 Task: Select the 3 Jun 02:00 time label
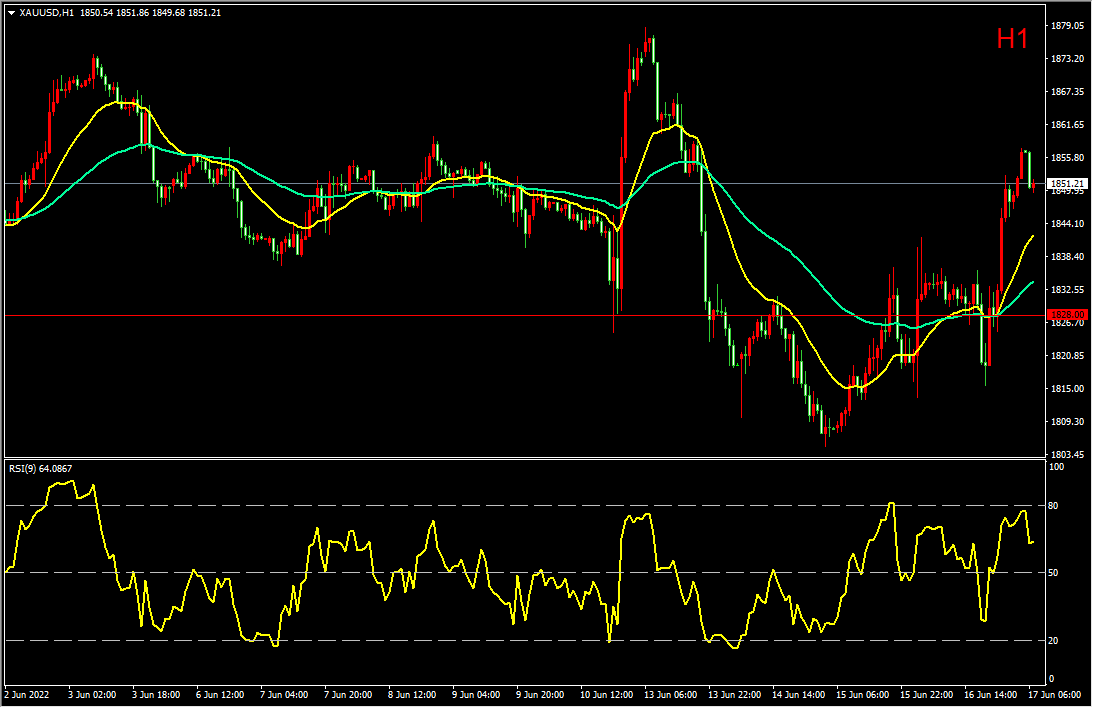point(92,695)
